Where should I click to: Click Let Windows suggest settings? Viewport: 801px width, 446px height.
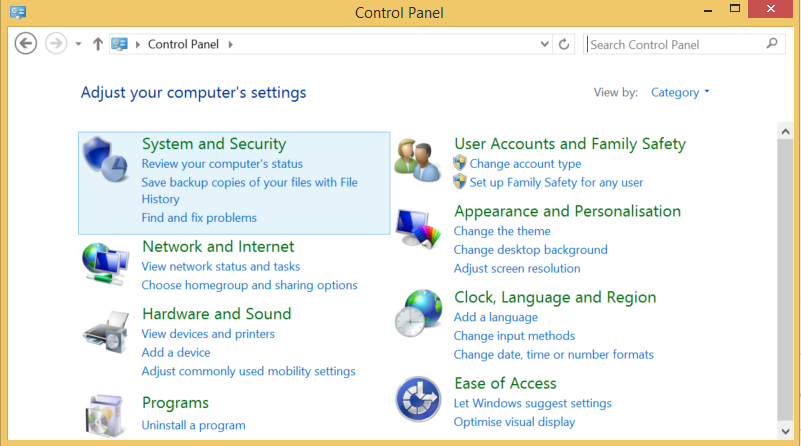[533, 403]
